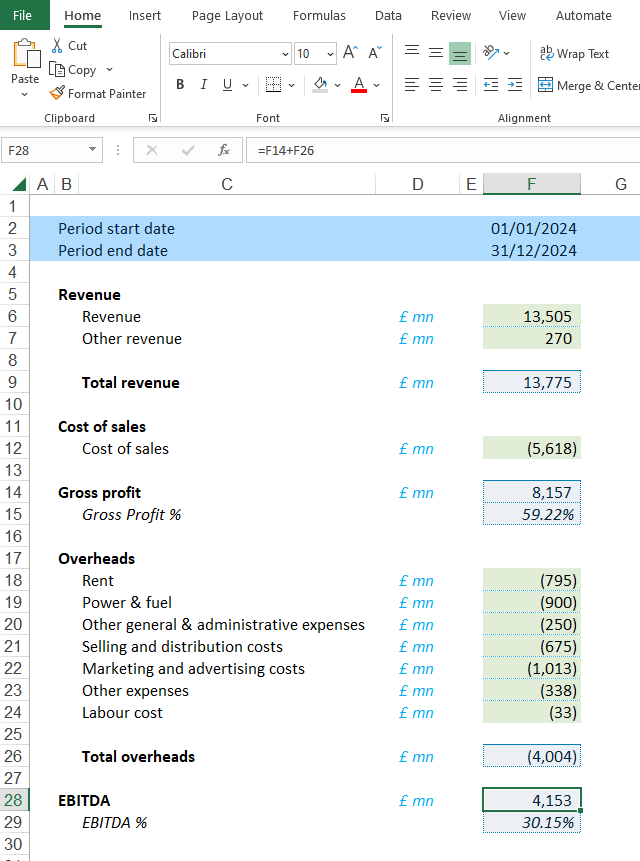
Task: Click the Orientation text angle icon
Action: (490, 53)
